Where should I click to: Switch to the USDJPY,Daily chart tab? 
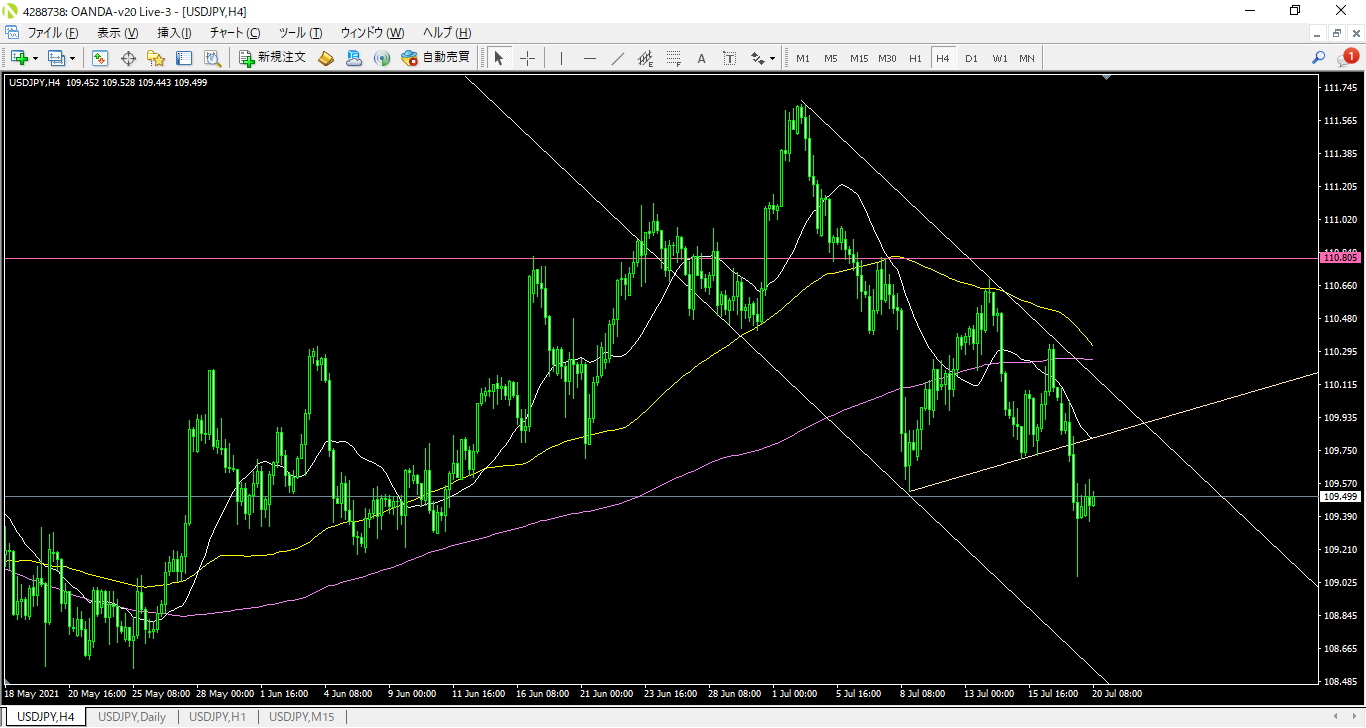click(132, 717)
